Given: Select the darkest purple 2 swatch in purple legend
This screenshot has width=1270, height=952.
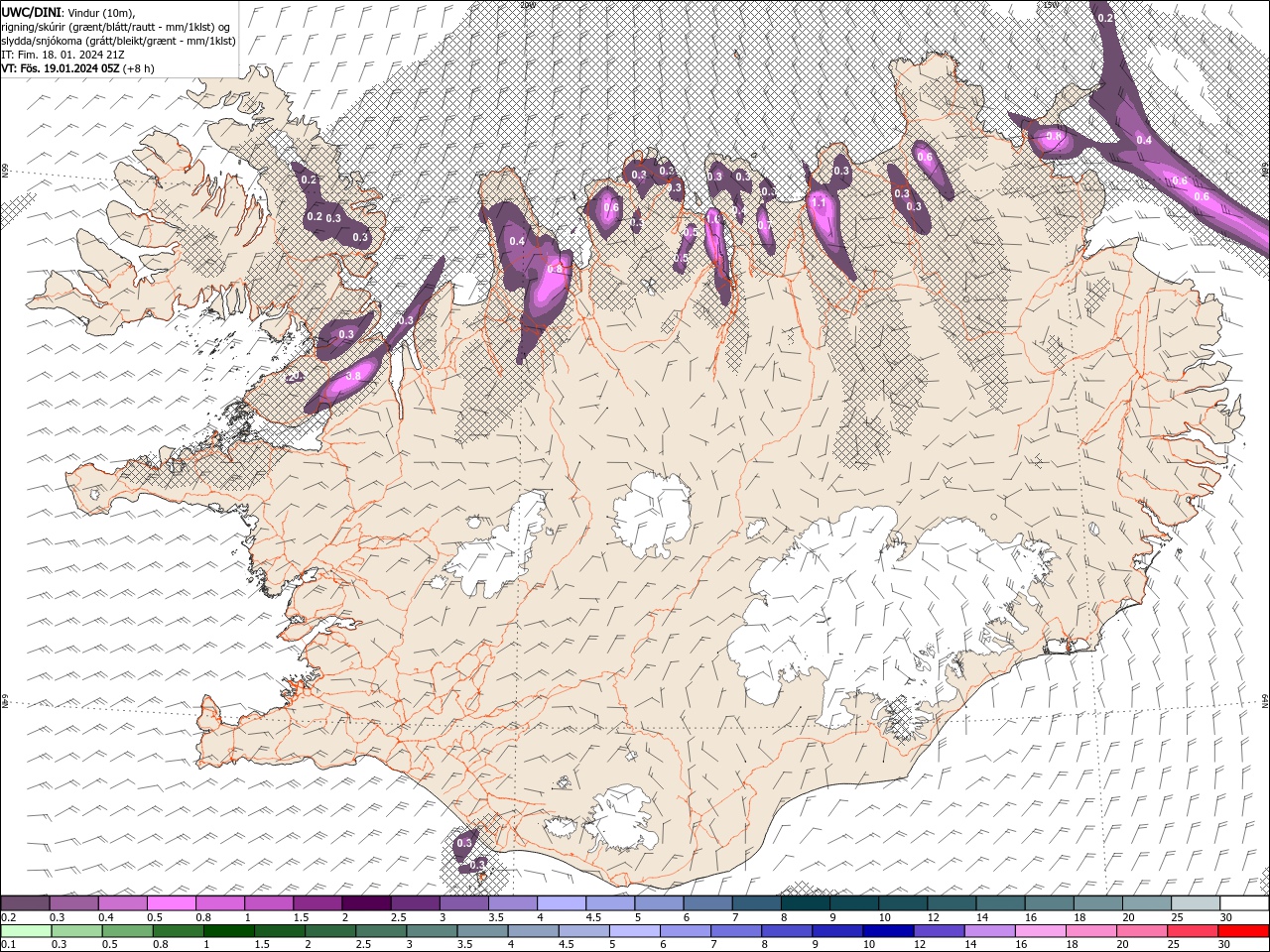Looking at the screenshot, I should click(366, 903).
